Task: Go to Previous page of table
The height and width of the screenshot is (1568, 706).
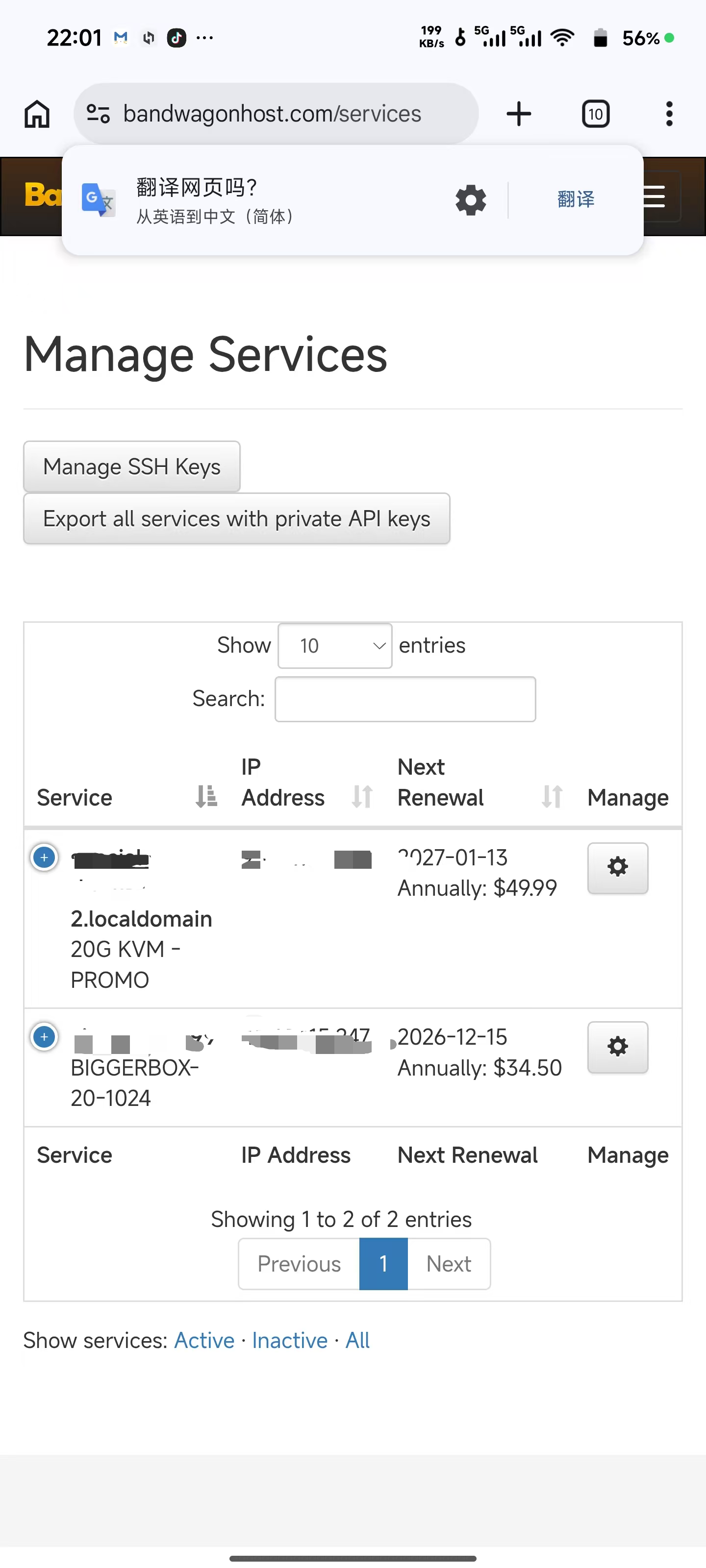Action: click(299, 1264)
